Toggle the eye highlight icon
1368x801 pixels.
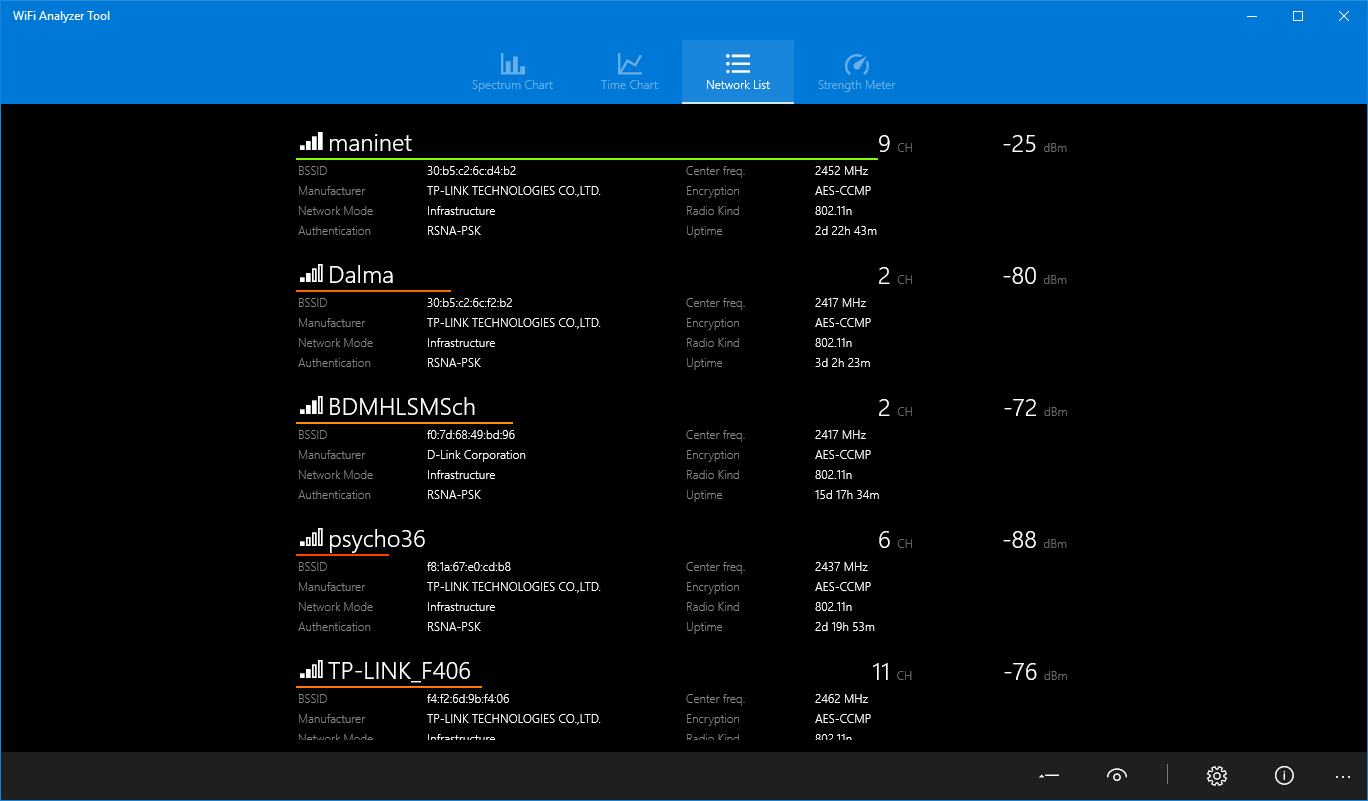pyautogui.click(x=1117, y=775)
